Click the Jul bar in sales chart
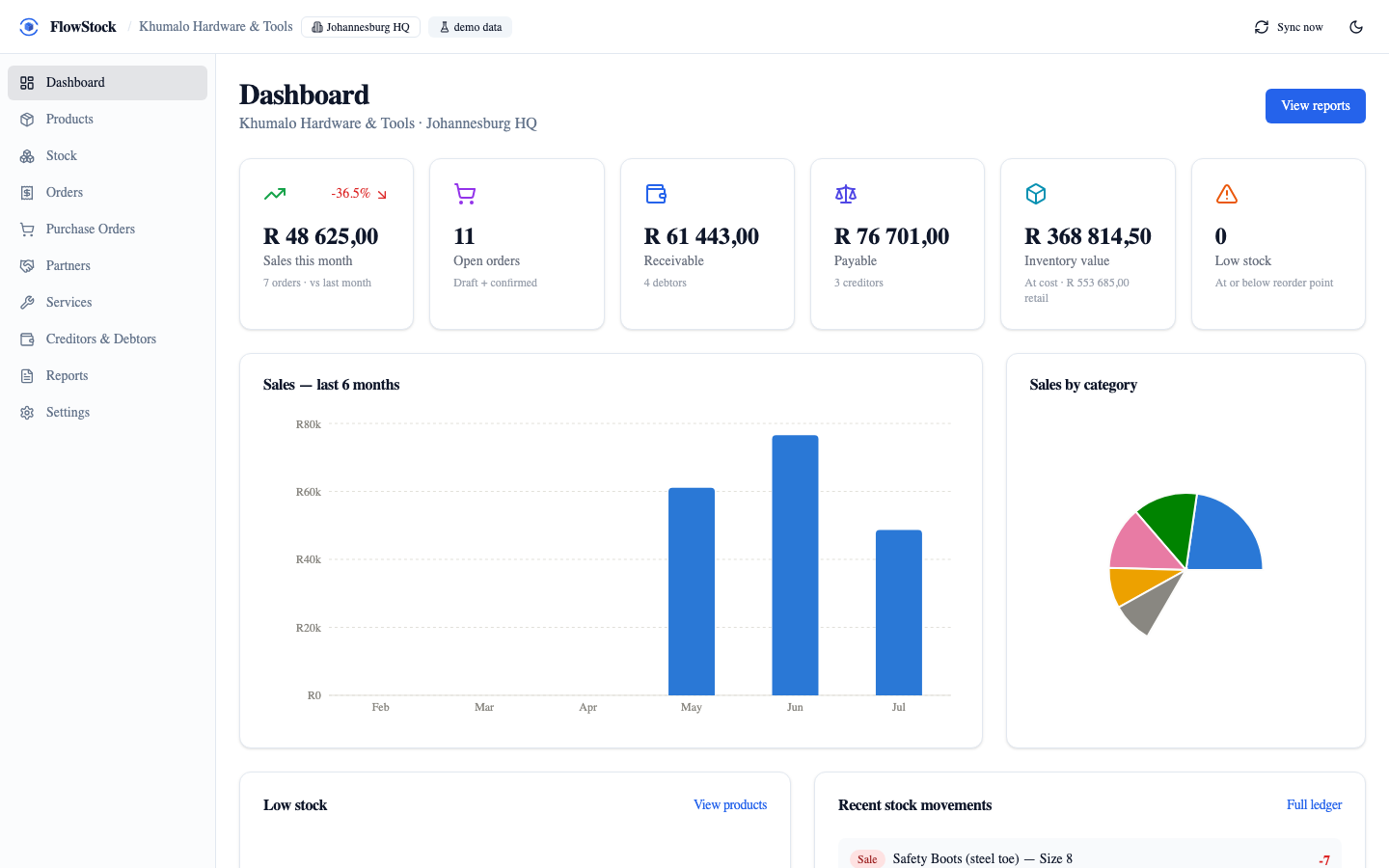The height and width of the screenshot is (868, 1389). coord(899,612)
